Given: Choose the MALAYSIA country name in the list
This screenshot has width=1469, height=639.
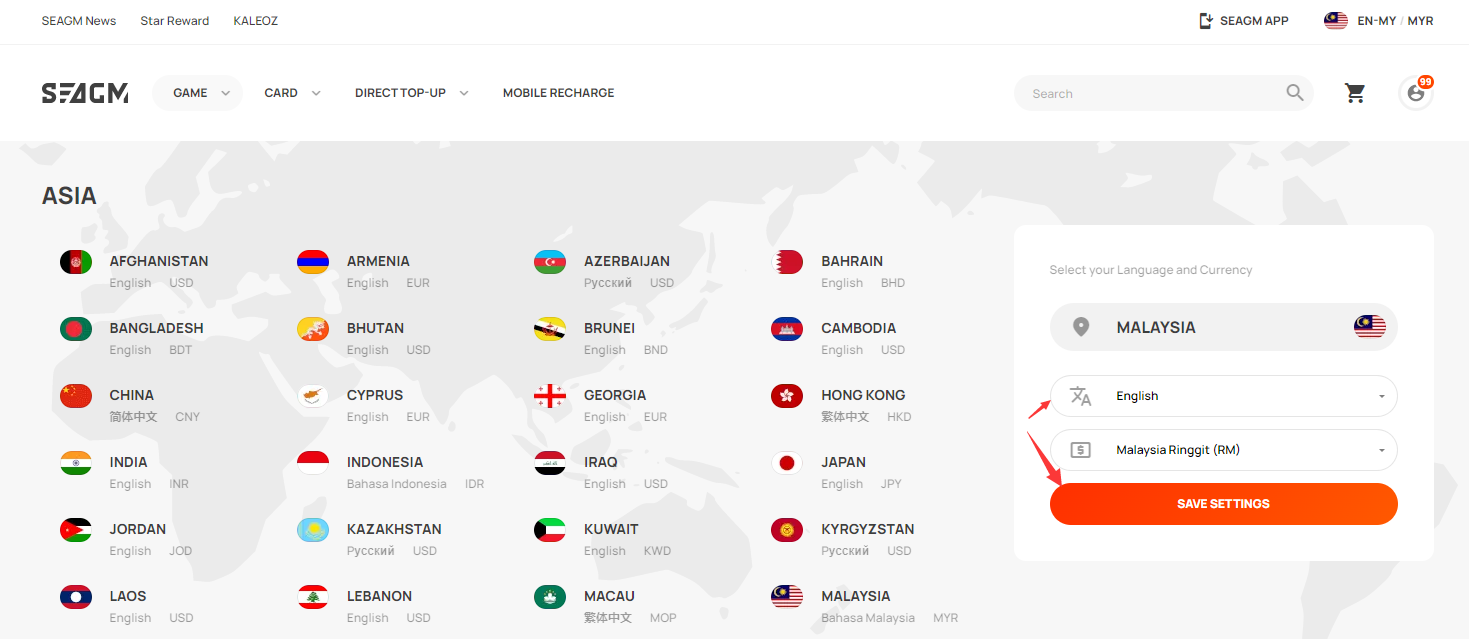Looking at the screenshot, I should click(856, 596).
